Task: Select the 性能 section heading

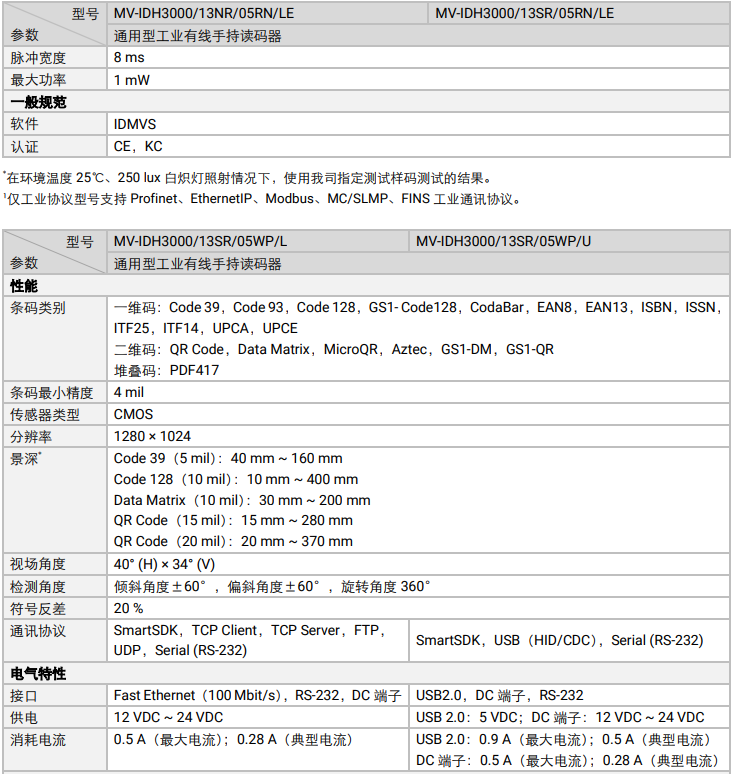Action: click(24, 286)
